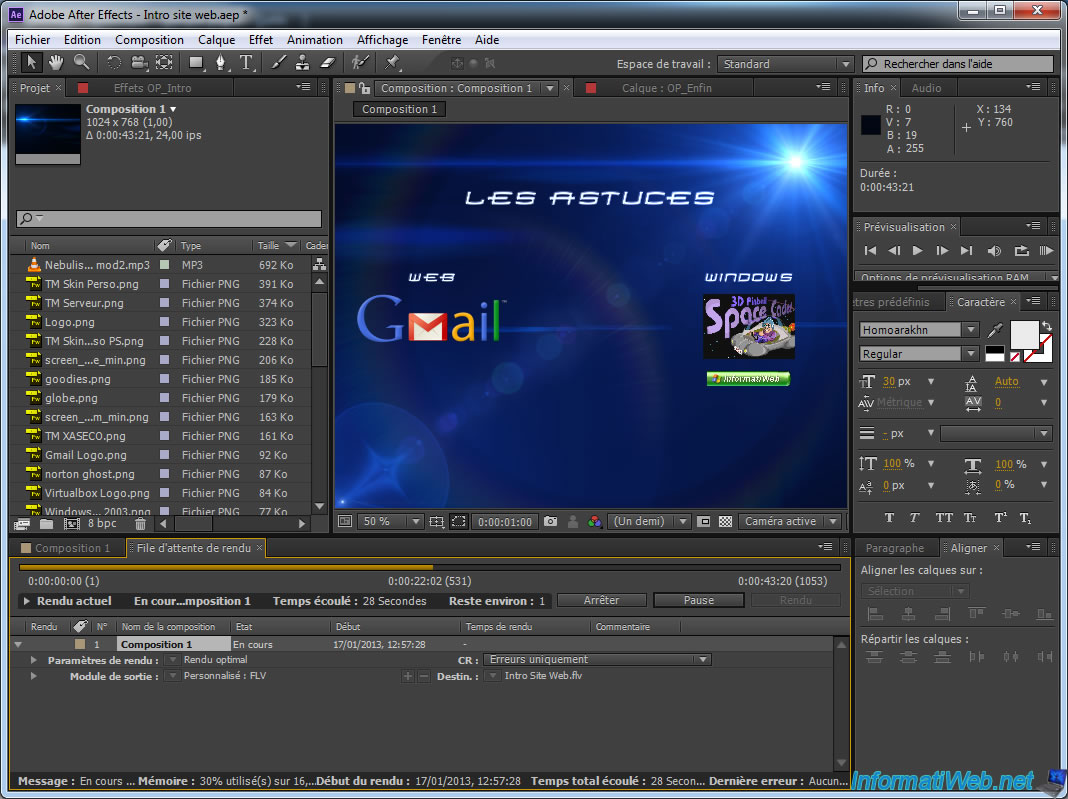Open the Caméra active view dropdown
This screenshot has height=799, width=1068.
click(x=790, y=521)
